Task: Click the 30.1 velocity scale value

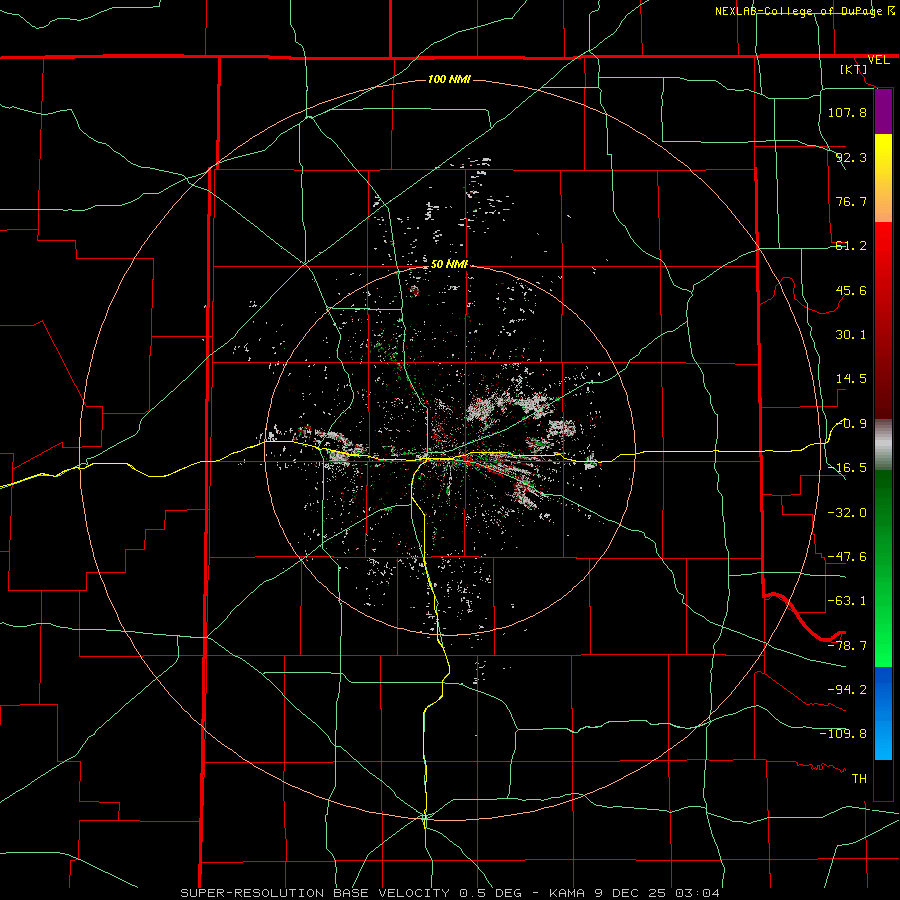Action: tap(851, 335)
